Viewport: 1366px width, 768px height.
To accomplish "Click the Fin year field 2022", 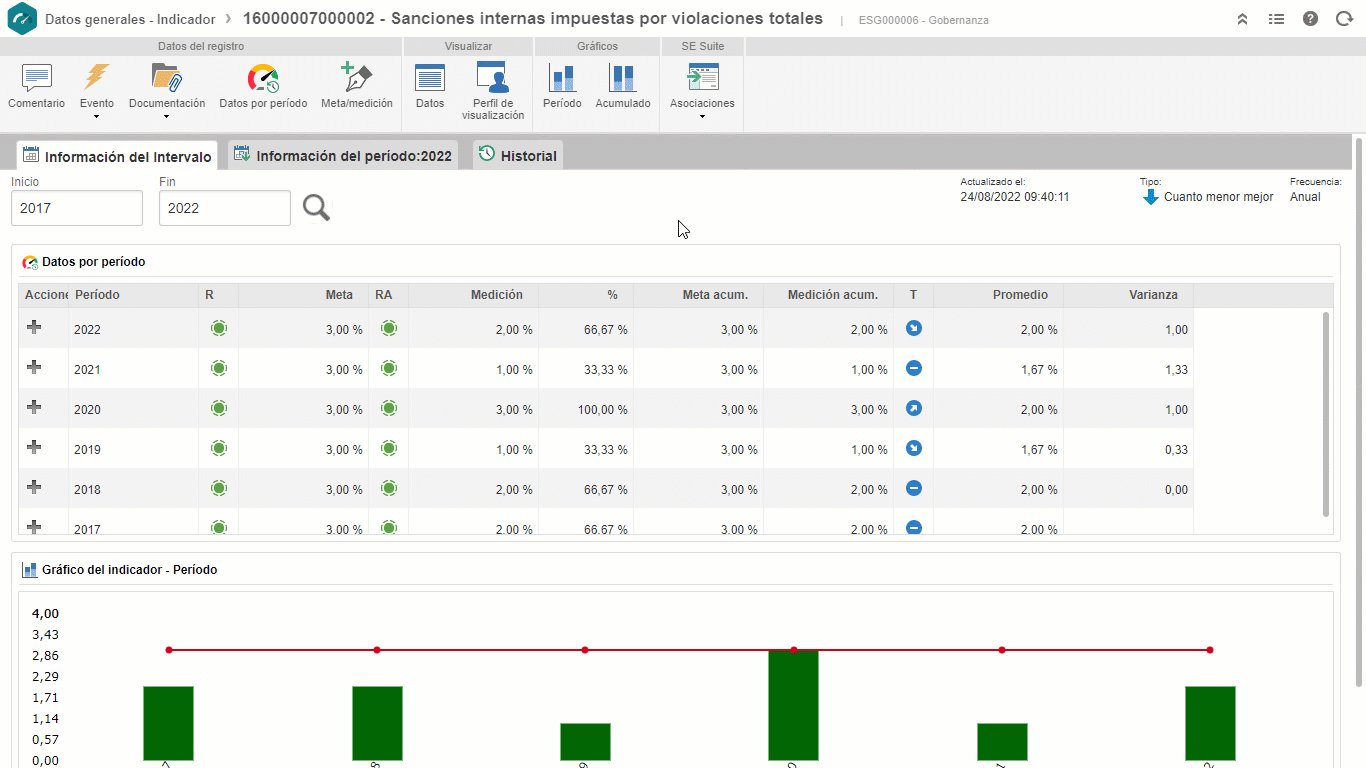I will click(225, 208).
